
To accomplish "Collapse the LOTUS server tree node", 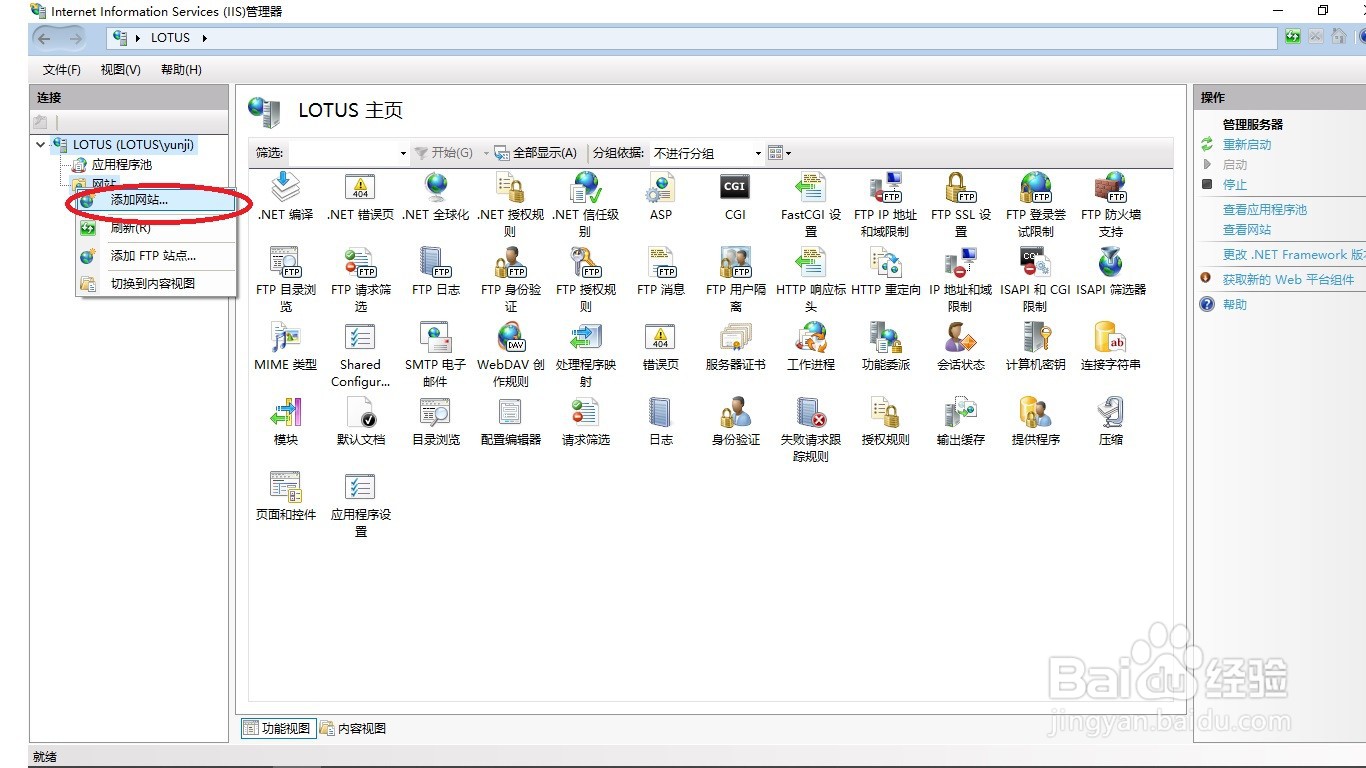I will coord(41,145).
